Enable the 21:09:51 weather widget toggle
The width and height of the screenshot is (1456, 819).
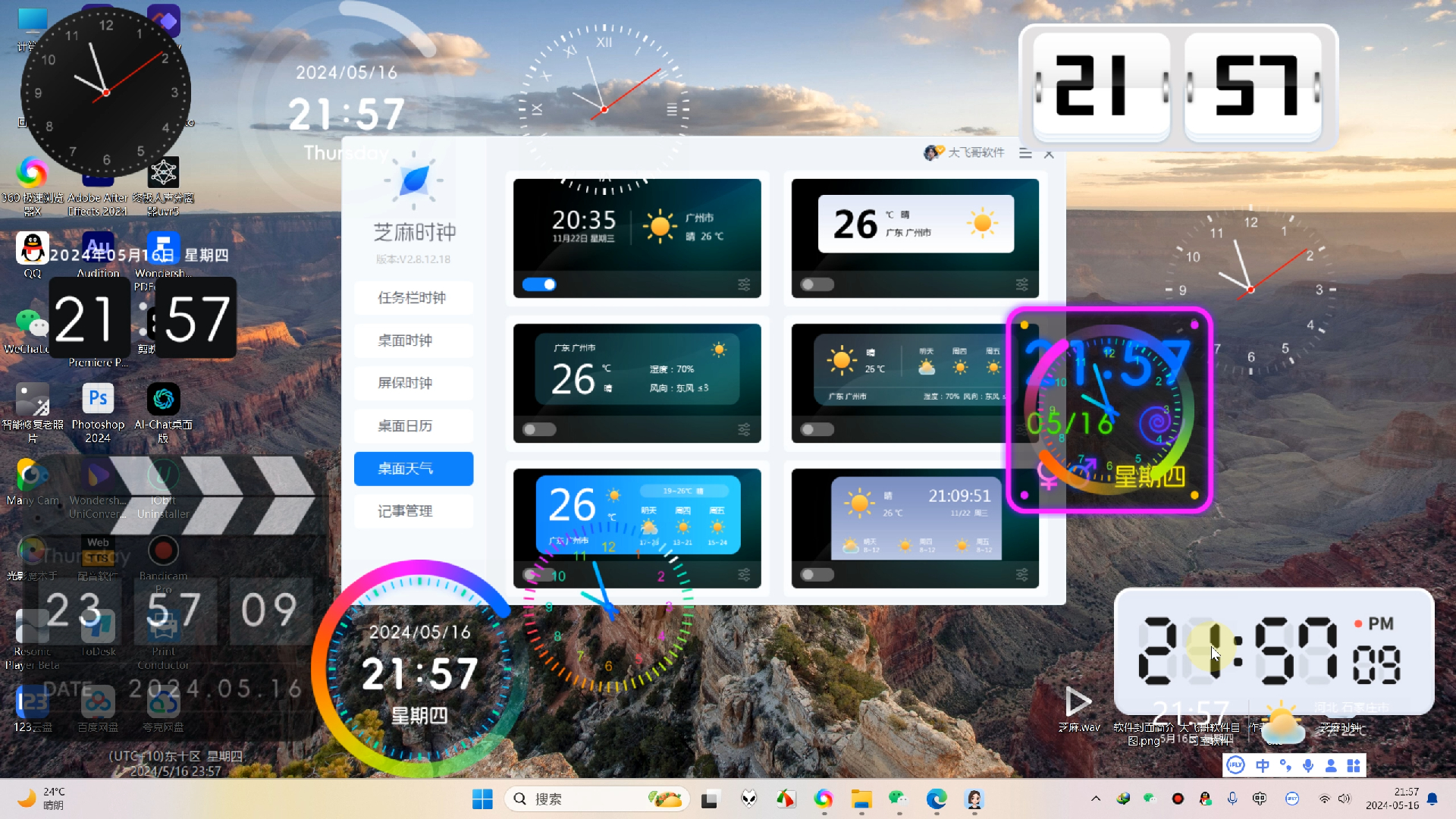[x=817, y=574]
